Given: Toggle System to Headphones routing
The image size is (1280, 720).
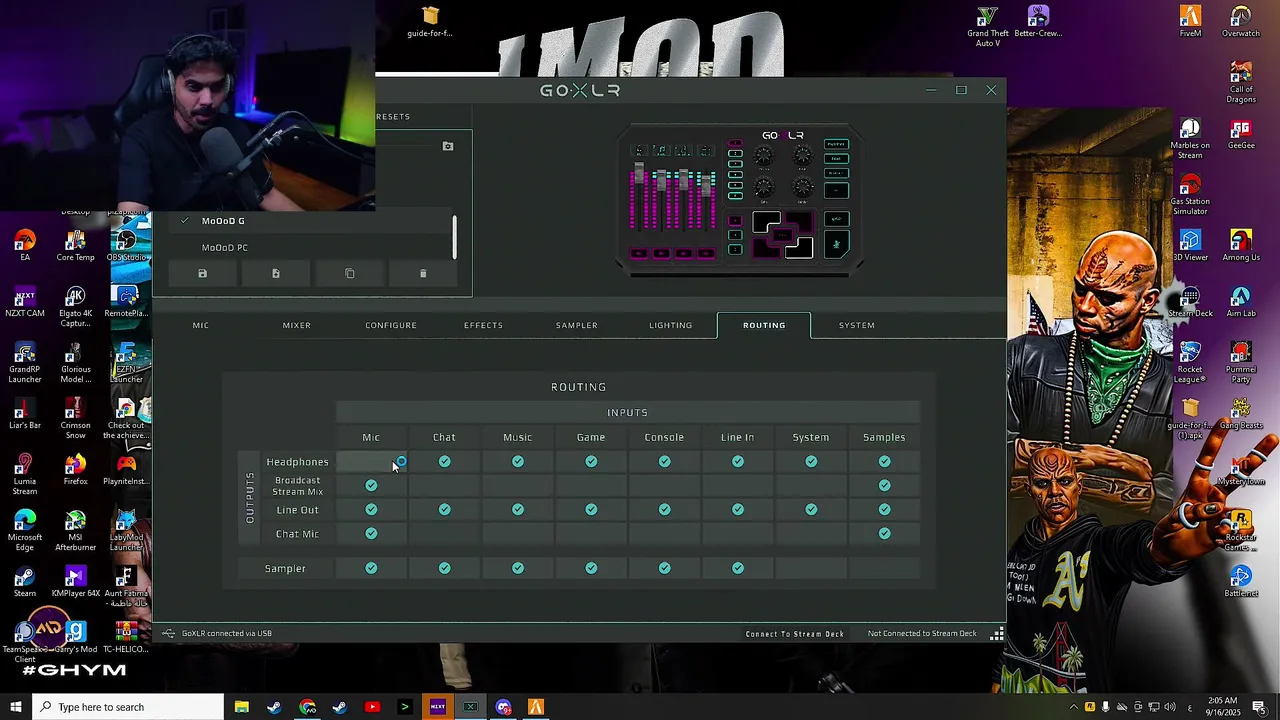Looking at the screenshot, I should (811, 462).
